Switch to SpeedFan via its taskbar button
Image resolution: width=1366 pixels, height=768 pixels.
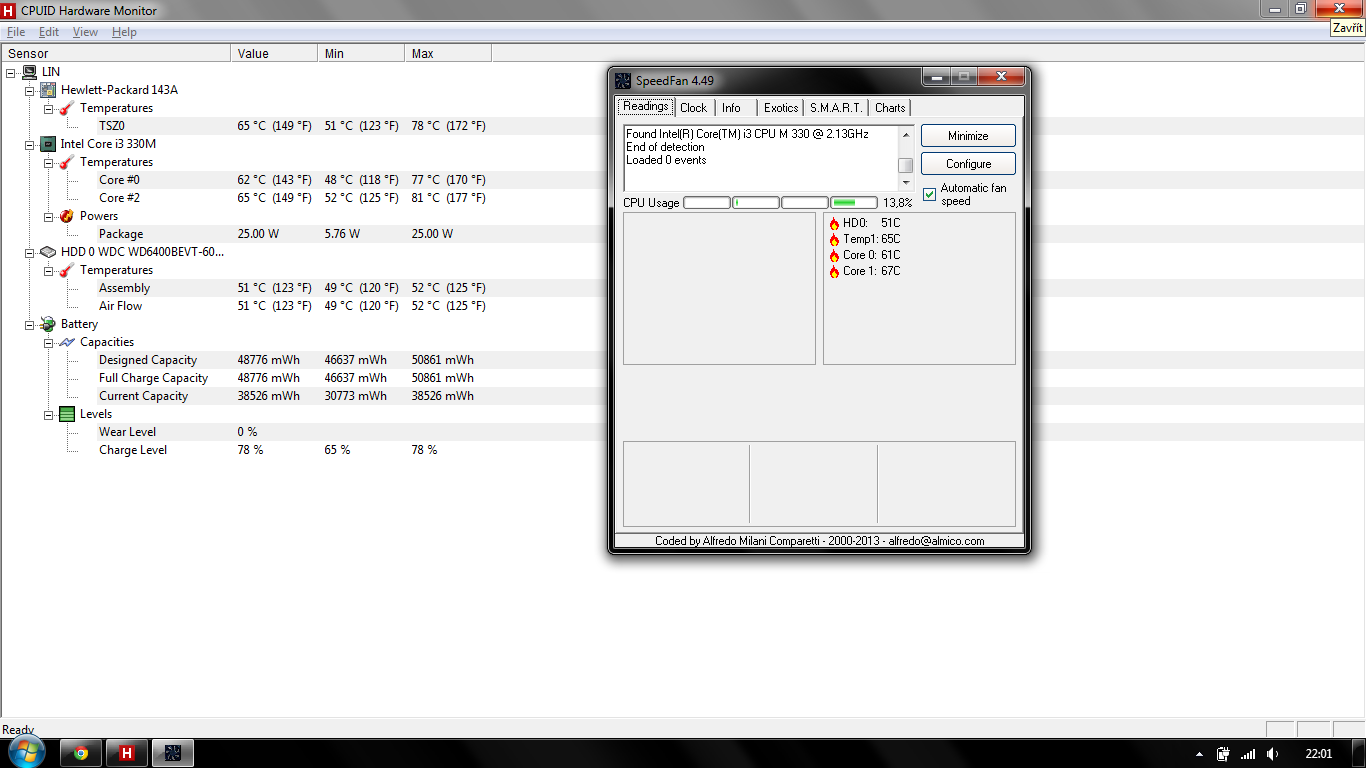point(173,753)
